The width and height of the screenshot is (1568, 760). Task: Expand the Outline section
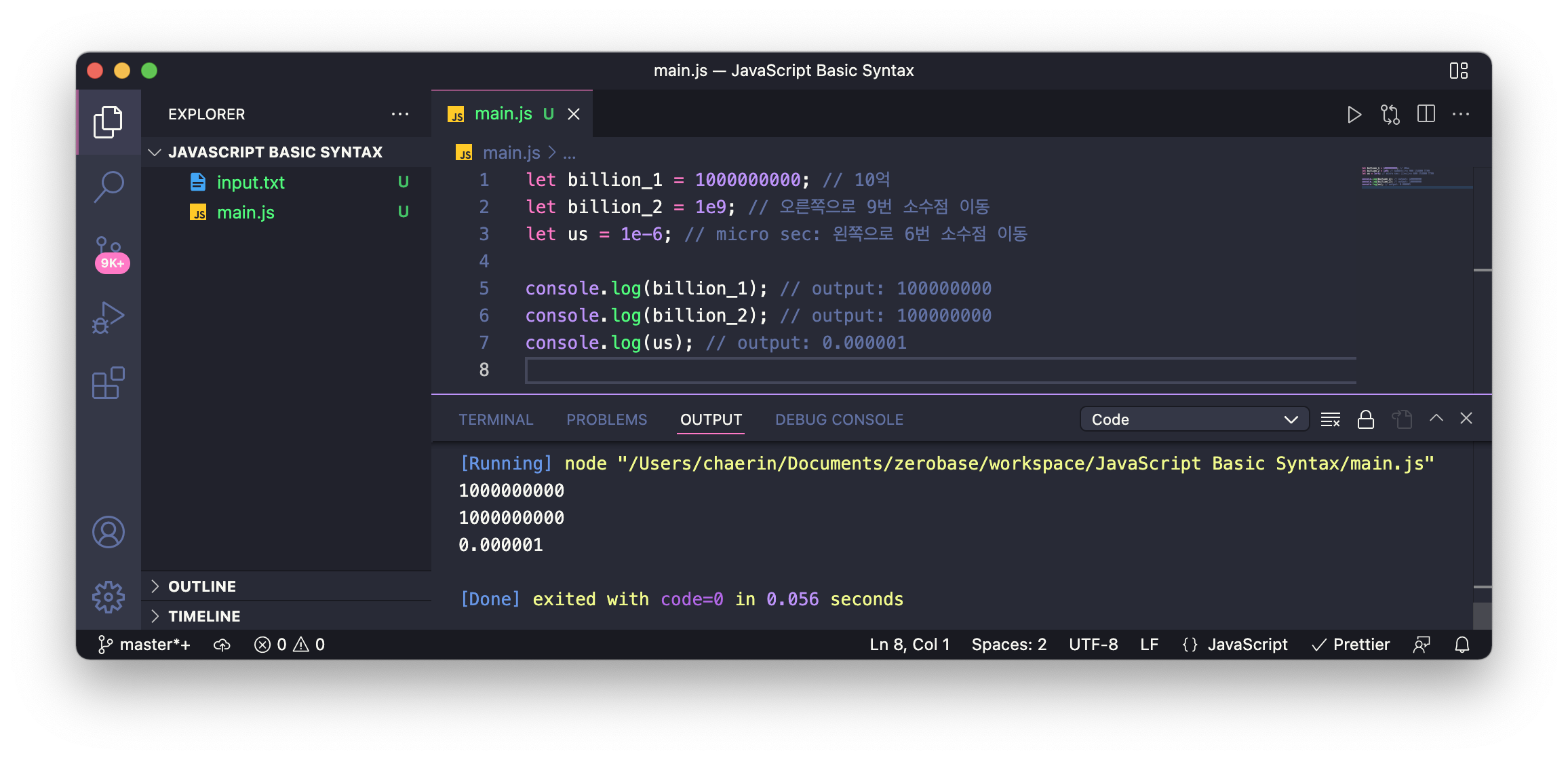(202, 586)
